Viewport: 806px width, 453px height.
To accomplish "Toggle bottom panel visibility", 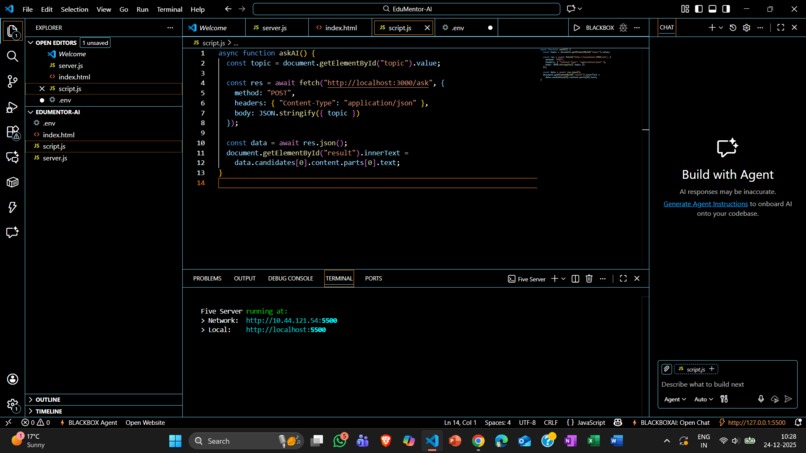I will click(712, 9).
